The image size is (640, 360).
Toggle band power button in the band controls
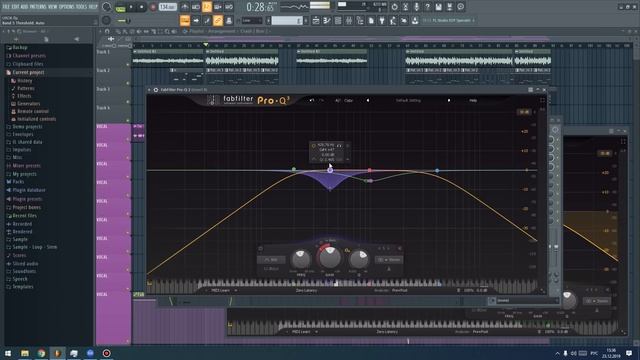[261, 248]
